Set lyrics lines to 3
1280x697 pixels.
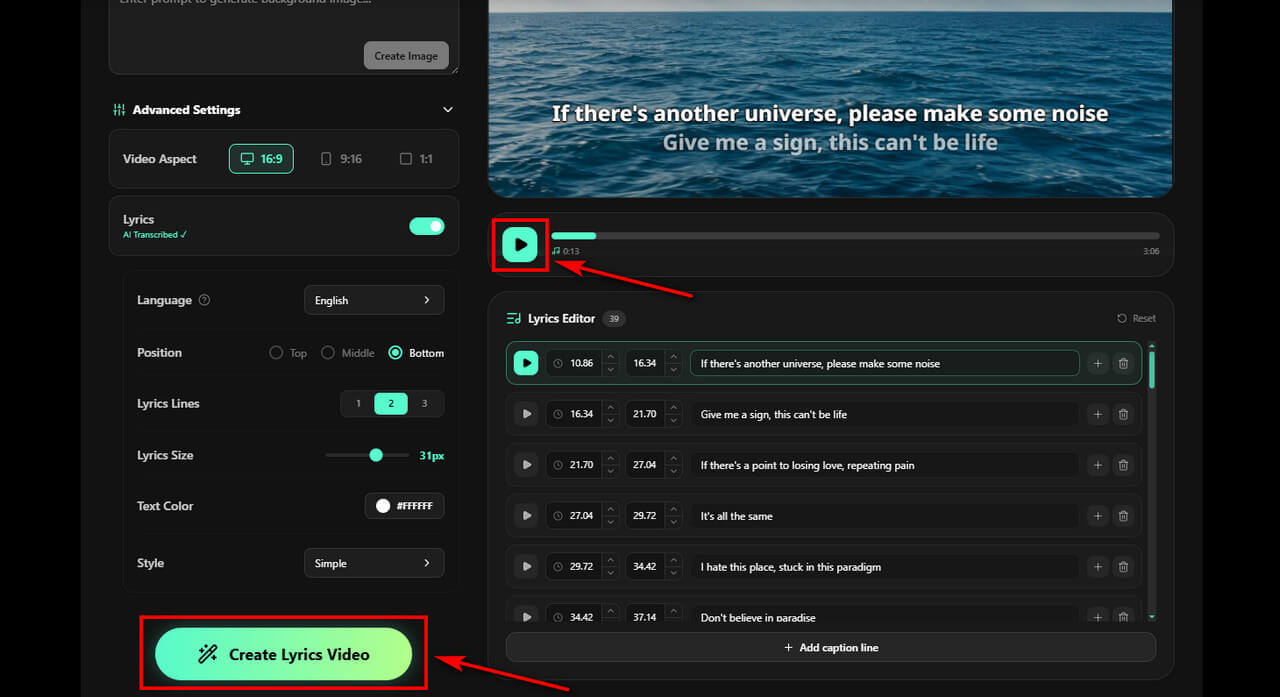click(x=424, y=404)
